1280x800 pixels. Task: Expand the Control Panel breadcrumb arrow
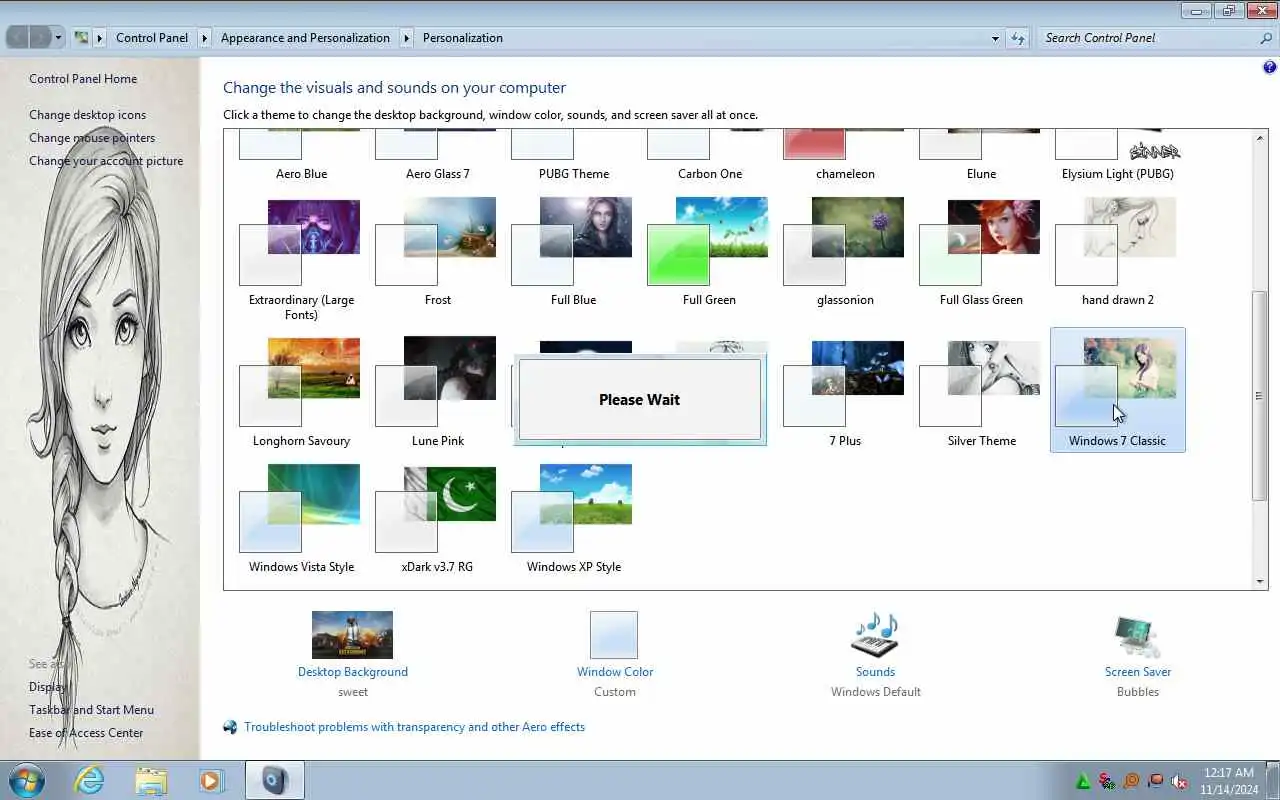click(204, 38)
